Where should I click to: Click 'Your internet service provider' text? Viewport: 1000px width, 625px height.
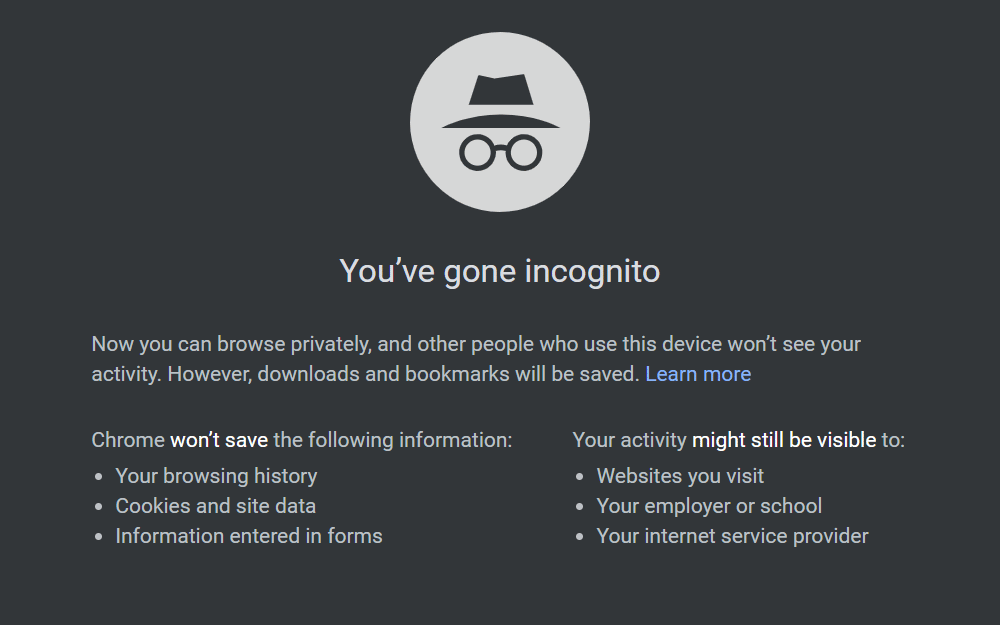733,536
